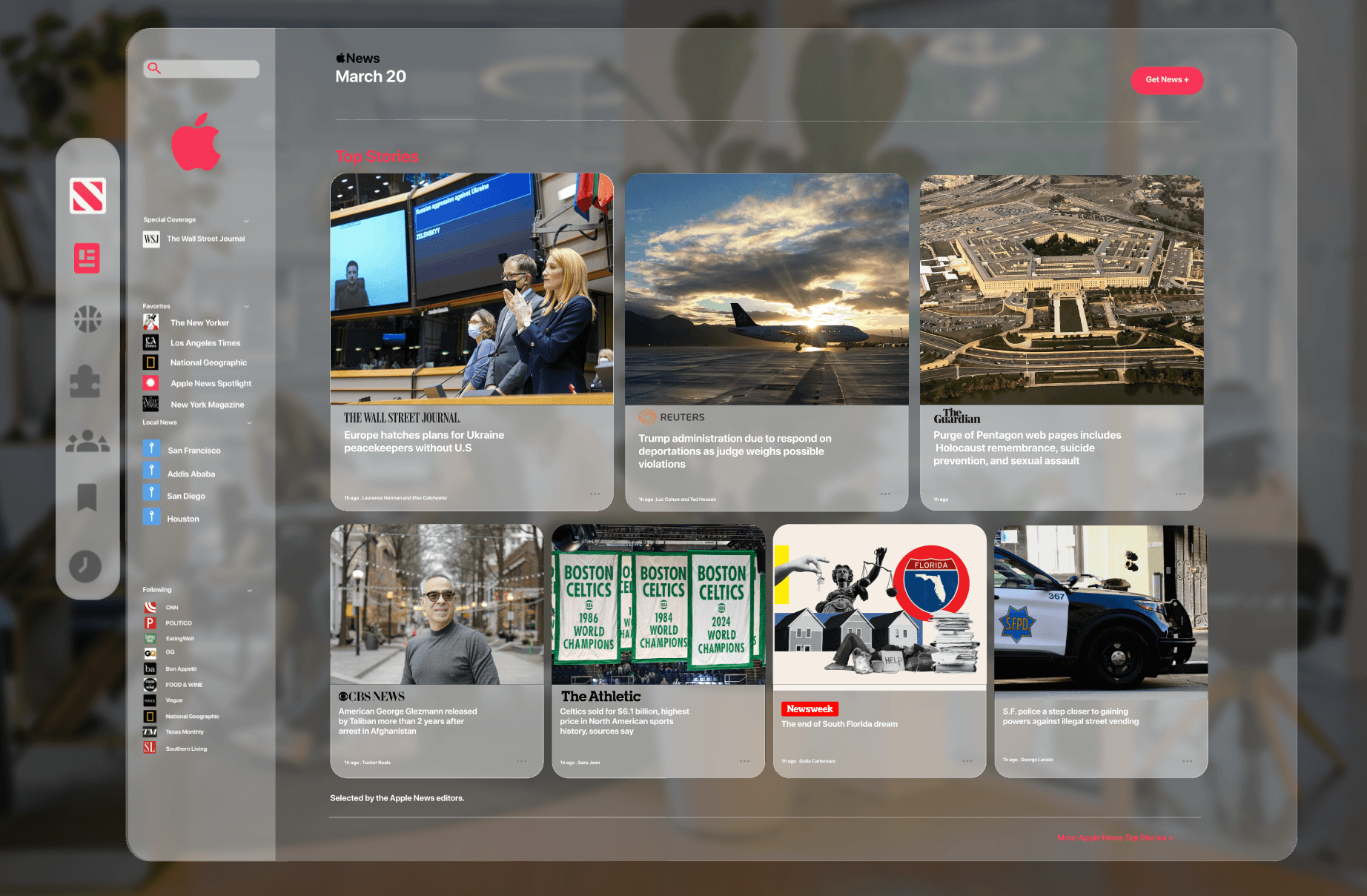This screenshot has width=1367, height=896.
Task: Open more options on the Newsweek story
Action: pos(967,761)
